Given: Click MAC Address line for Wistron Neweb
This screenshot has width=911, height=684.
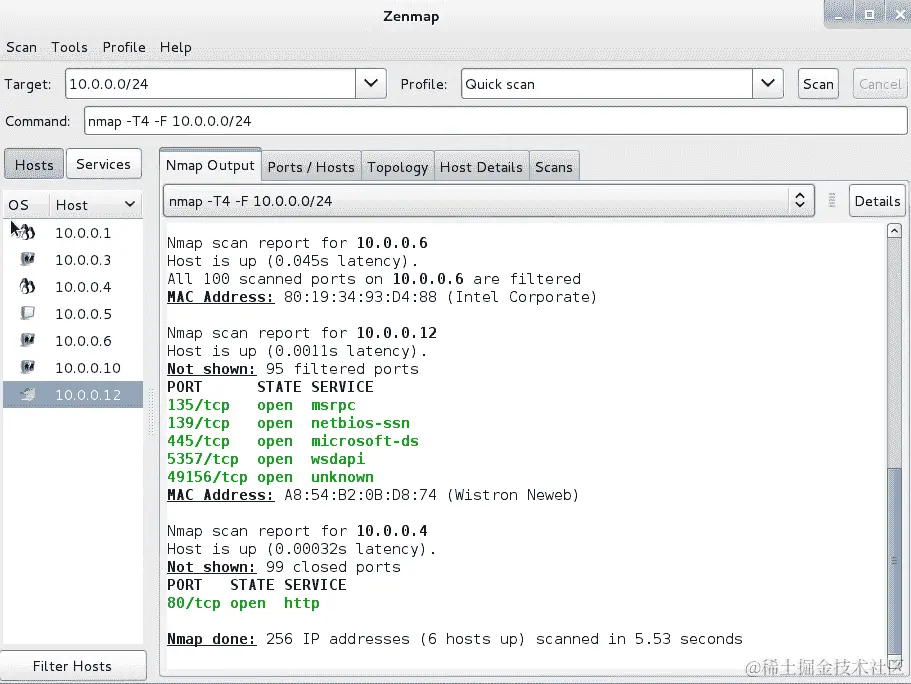Looking at the screenshot, I should (373, 495).
